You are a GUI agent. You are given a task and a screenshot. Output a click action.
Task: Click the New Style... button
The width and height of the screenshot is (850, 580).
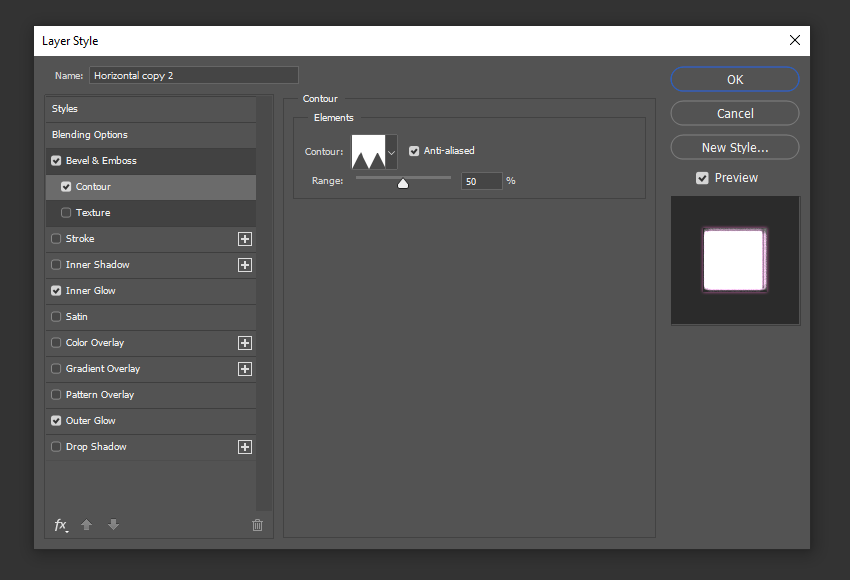coord(735,147)
